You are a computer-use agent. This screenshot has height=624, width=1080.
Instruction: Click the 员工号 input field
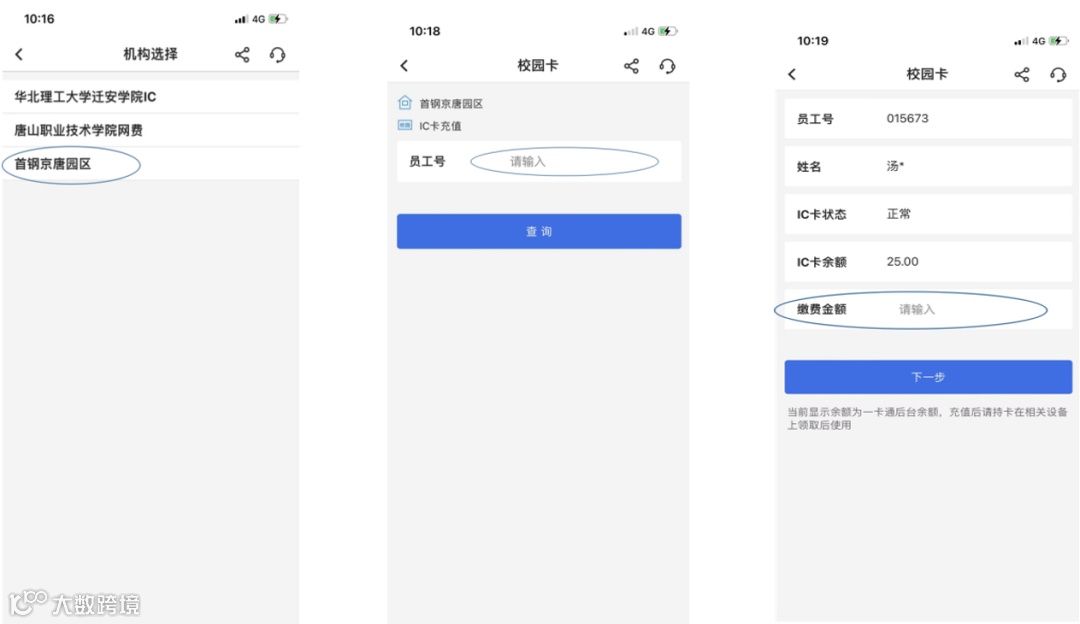[564, 161]
